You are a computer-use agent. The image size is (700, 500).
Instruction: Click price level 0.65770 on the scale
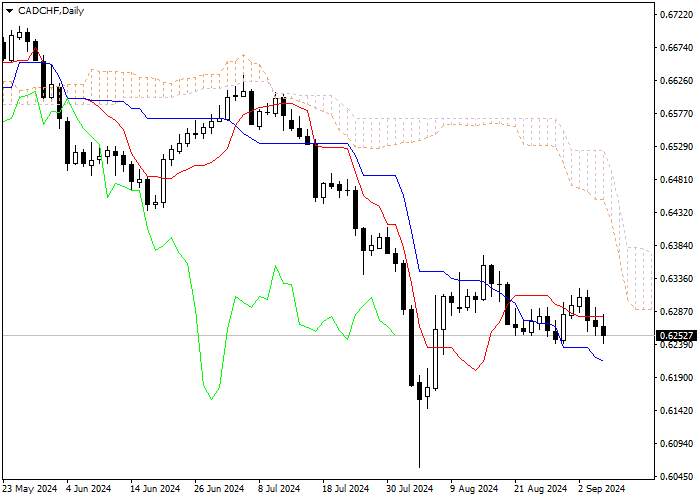677,114
